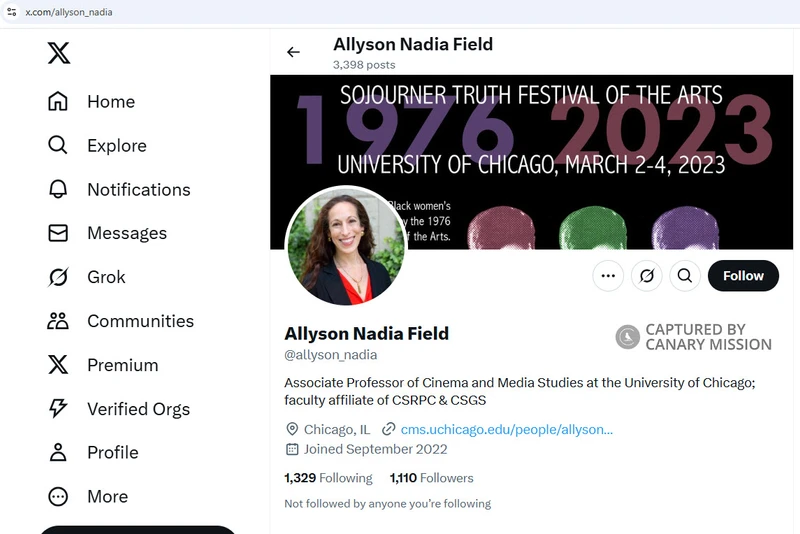Select the Verified Orgs menu label

tap(138, 409)
